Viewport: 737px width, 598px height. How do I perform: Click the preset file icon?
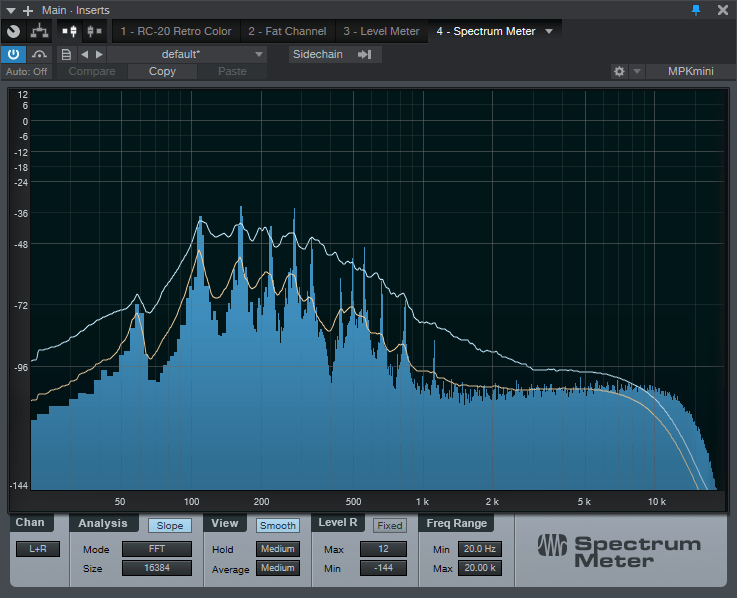tap(66, 54)
